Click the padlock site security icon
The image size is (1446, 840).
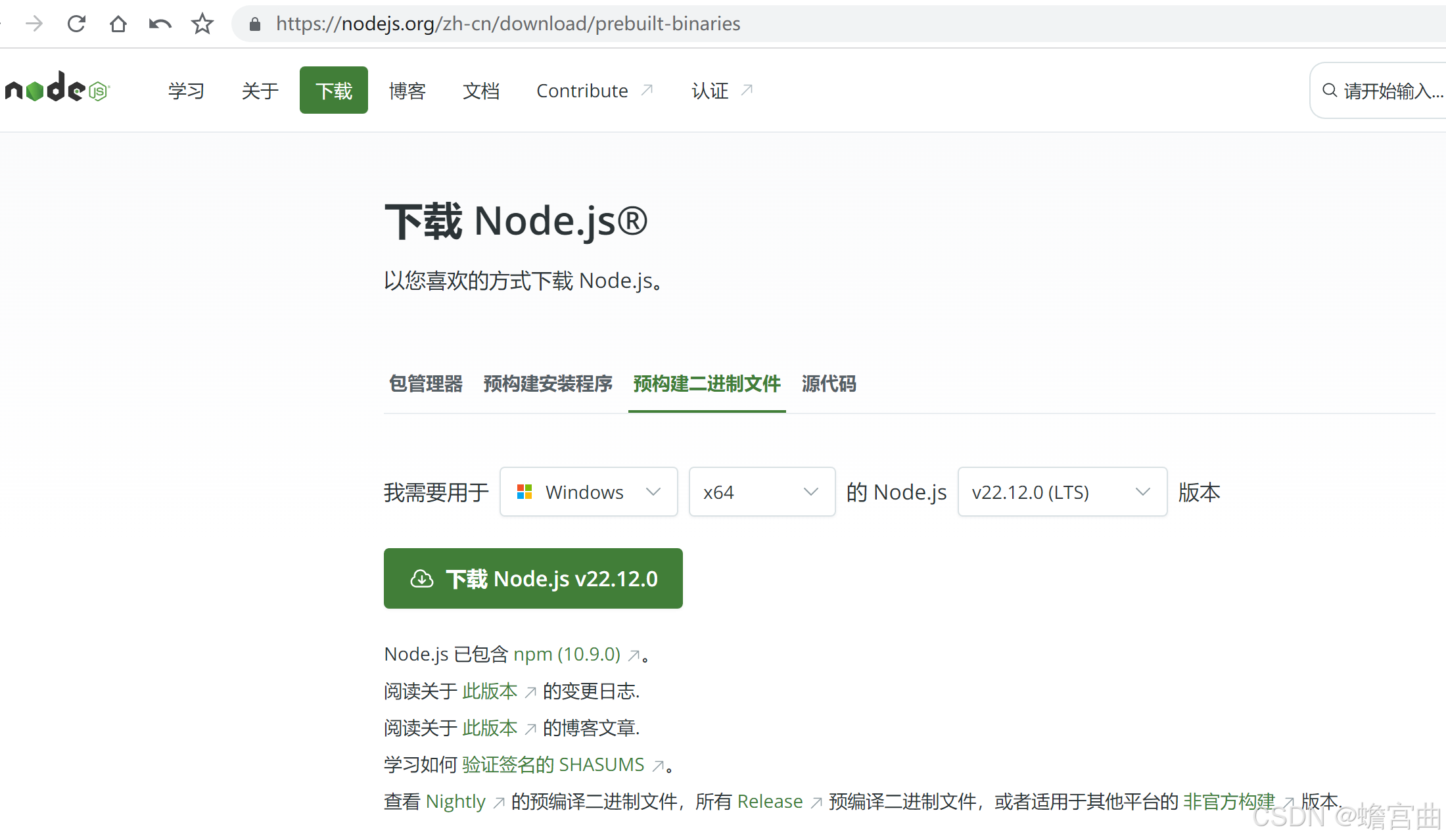point(255,24)
